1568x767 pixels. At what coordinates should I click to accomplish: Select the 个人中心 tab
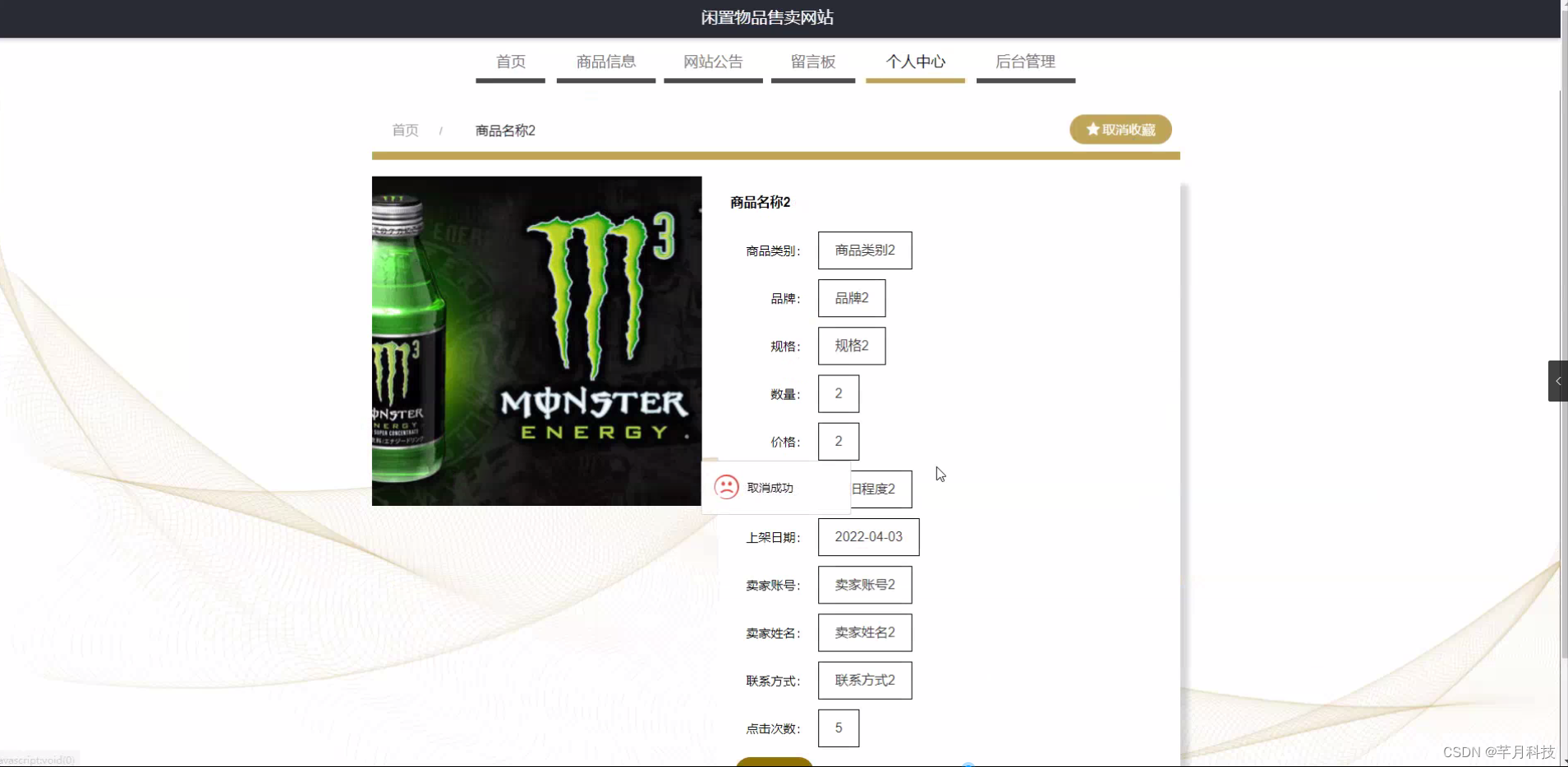click(914, 62)
